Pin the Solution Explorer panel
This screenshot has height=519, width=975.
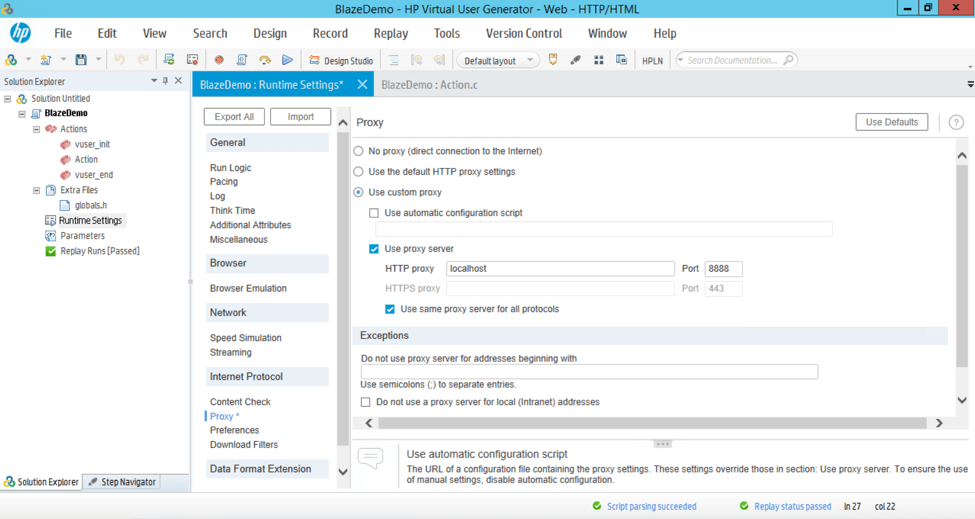click(165, 81)
